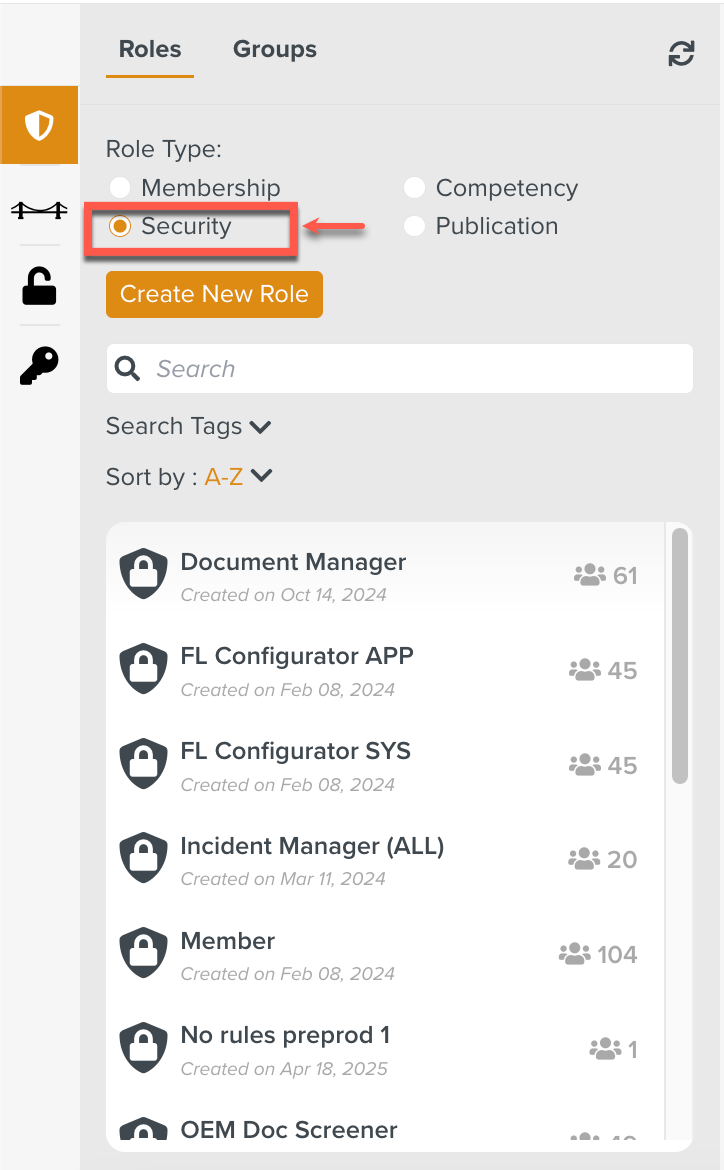Screen dimensions: 724x1170
Task: Click the Incident Manager (ALL) lock icon
Action: point(143,860)
